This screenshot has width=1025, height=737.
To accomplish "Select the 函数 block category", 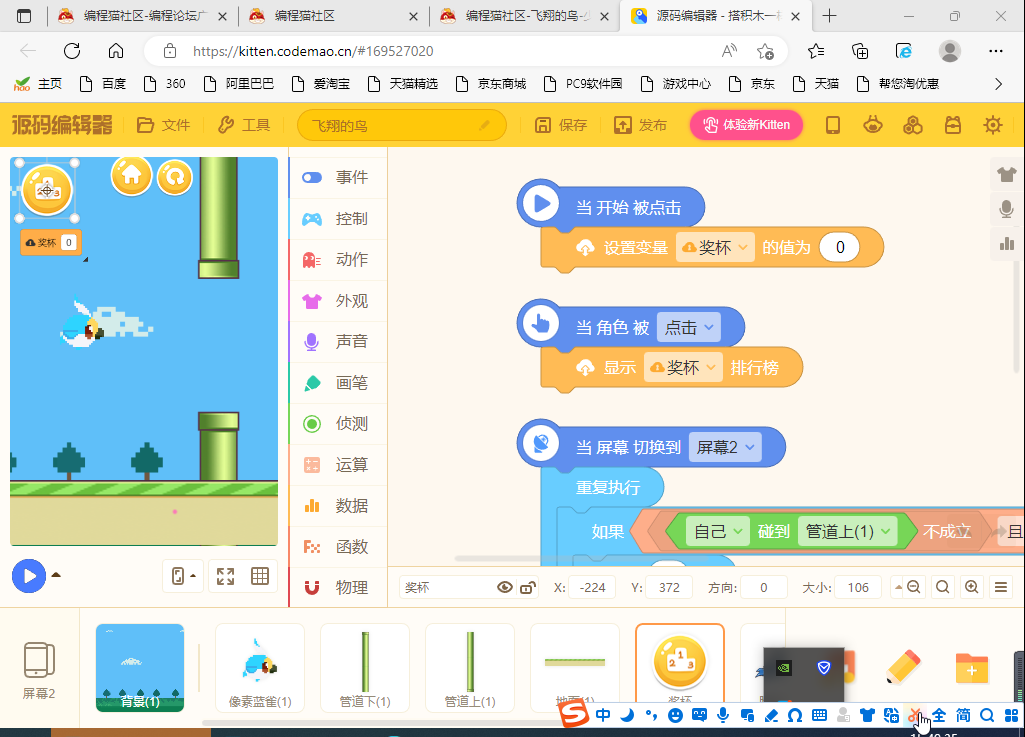I will point(338,547).
